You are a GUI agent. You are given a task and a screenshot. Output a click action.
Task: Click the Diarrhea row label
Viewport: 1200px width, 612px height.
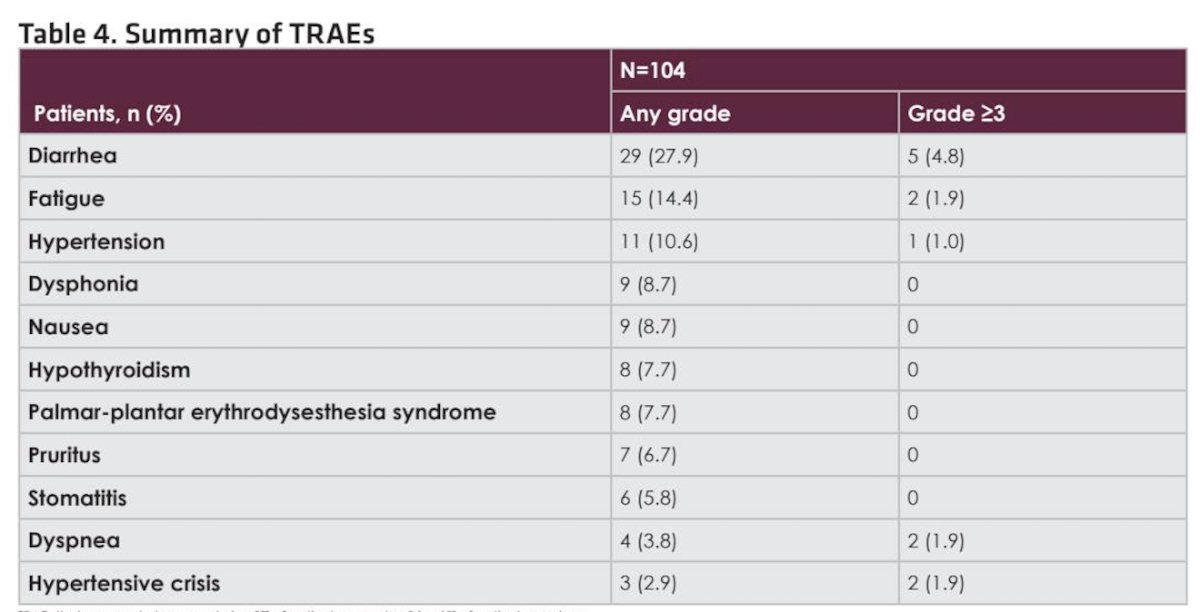click(x=73, y=157)
